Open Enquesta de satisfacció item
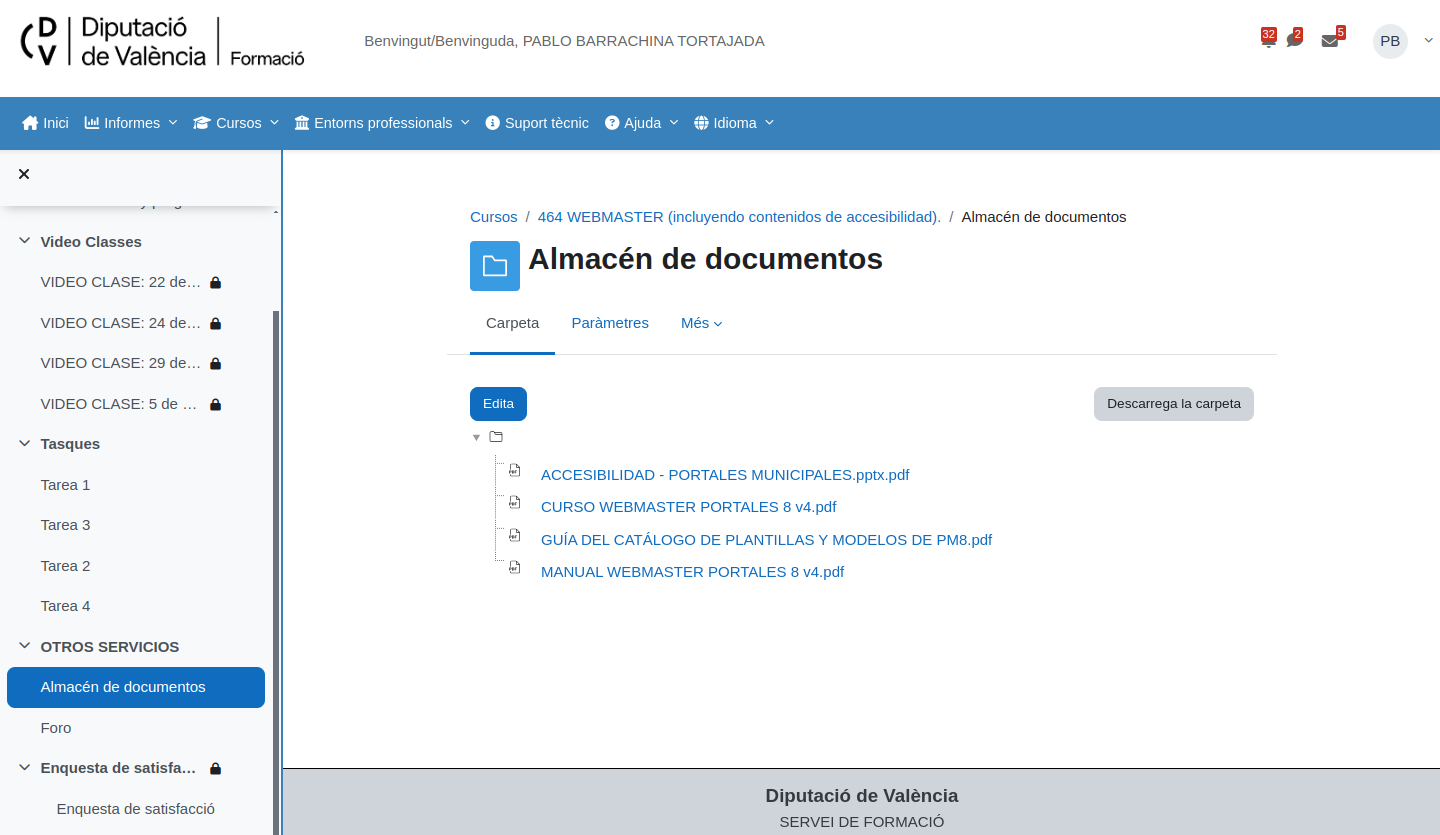Screen dimensions: 1440x835 136,809
